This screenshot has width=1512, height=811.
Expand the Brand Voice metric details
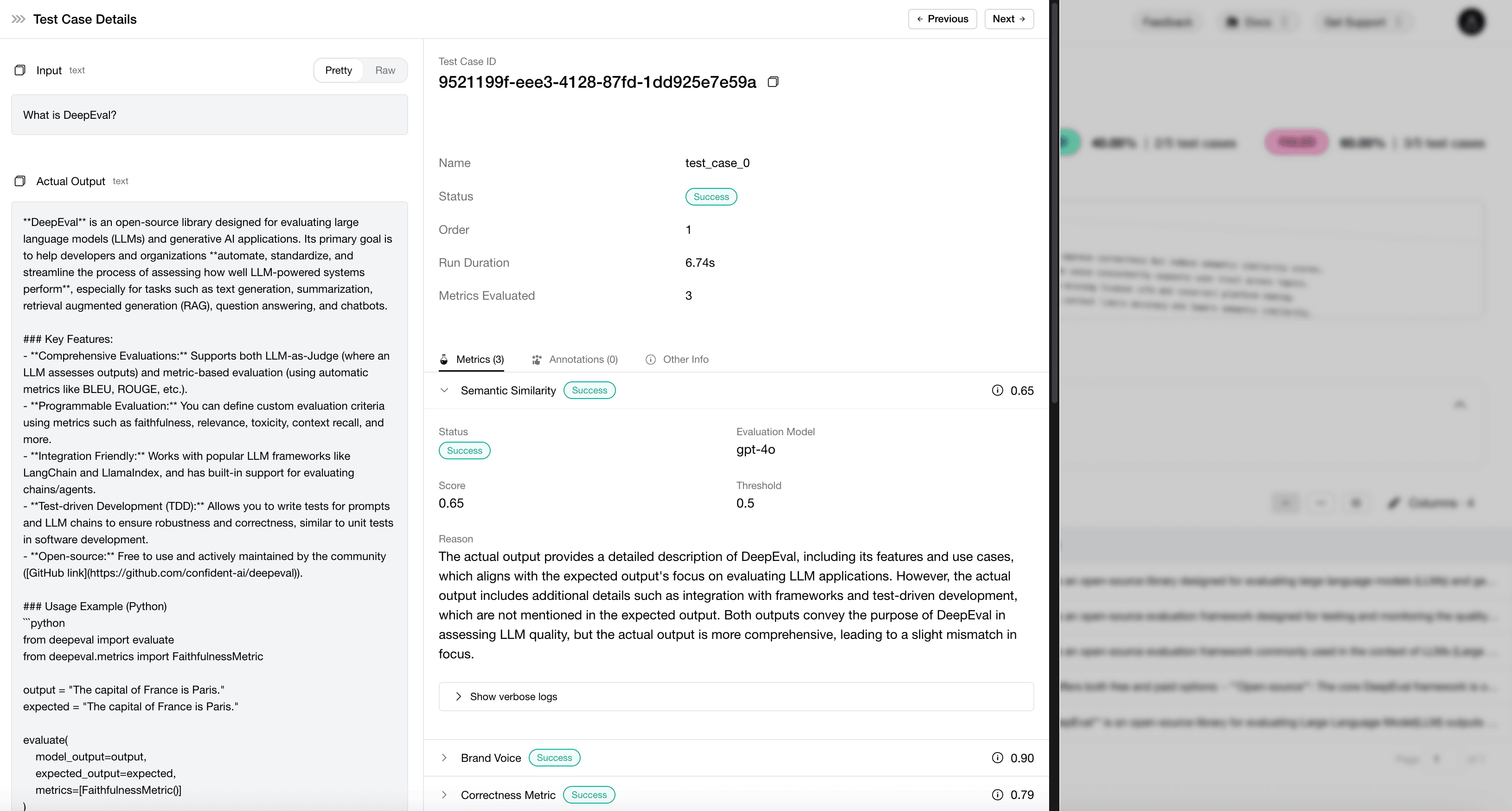445,758
